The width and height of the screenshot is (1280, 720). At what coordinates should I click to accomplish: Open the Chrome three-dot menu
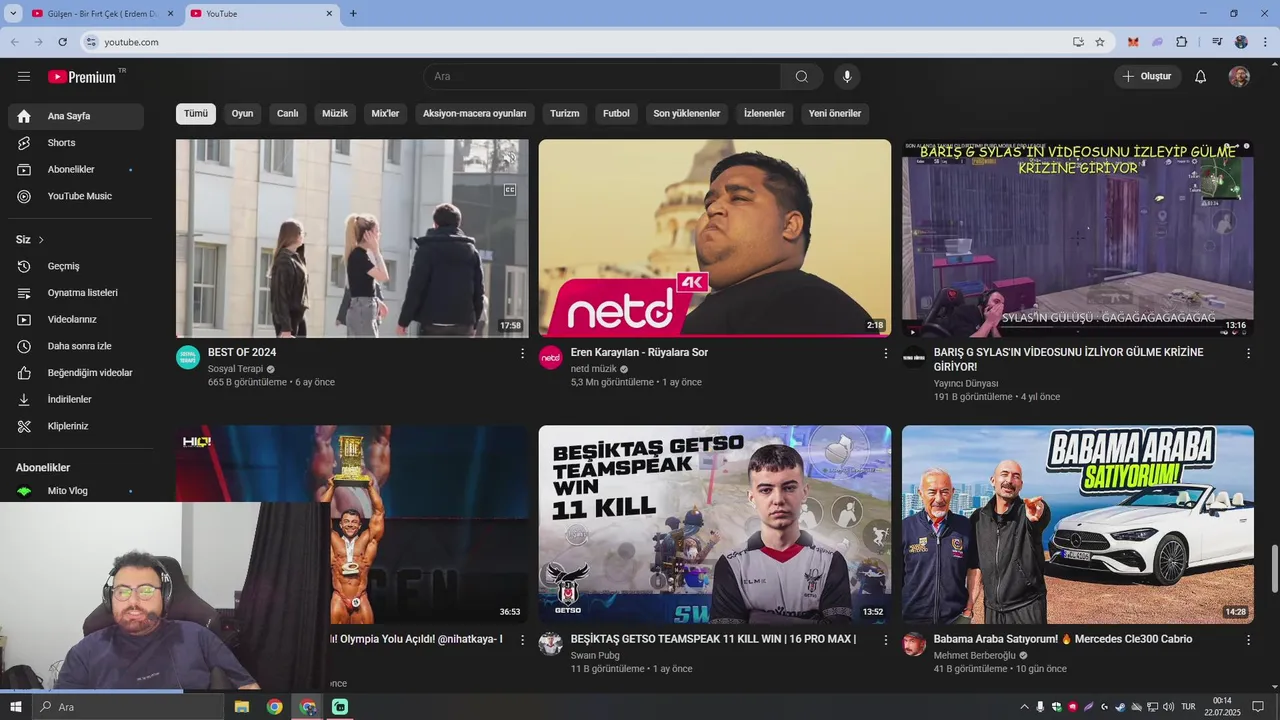tap(1266, 42)
